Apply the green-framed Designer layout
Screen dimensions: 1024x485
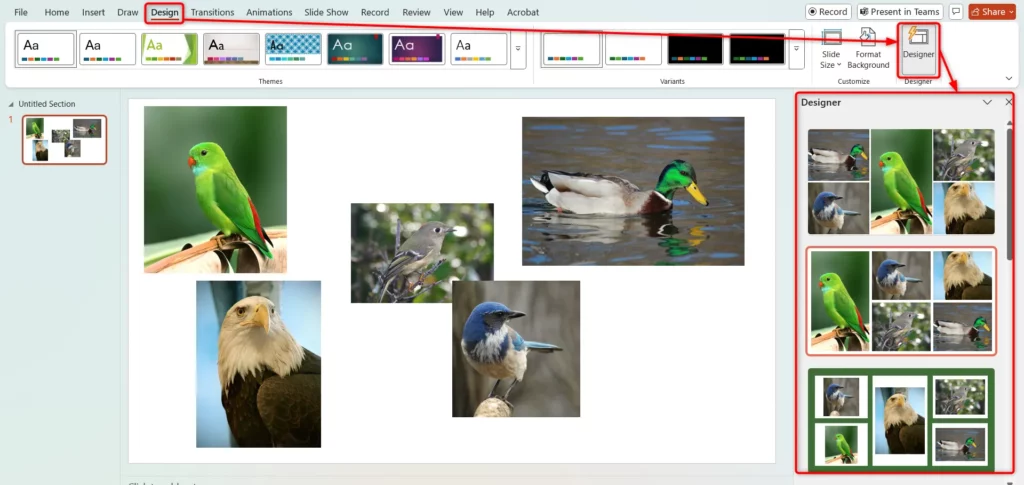[901, 419]
